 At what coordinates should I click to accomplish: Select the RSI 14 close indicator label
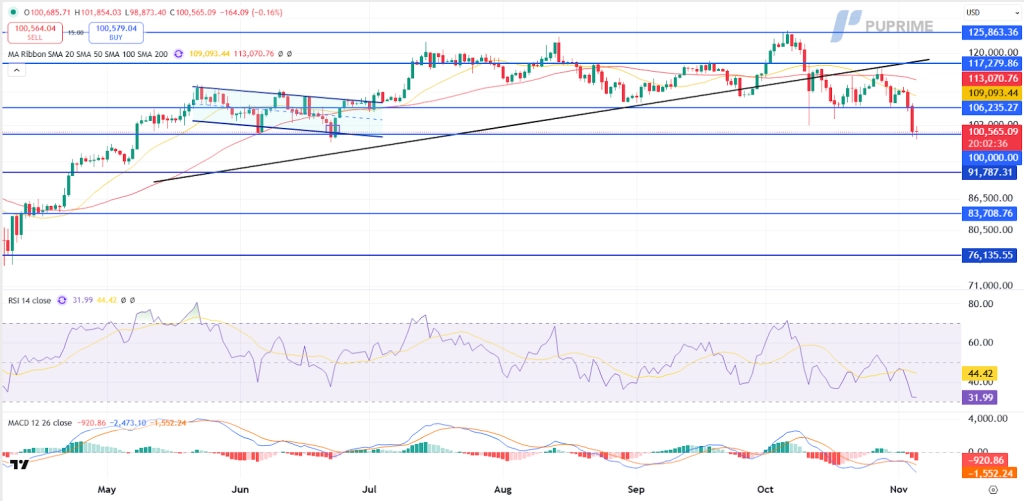pos(30,299)
